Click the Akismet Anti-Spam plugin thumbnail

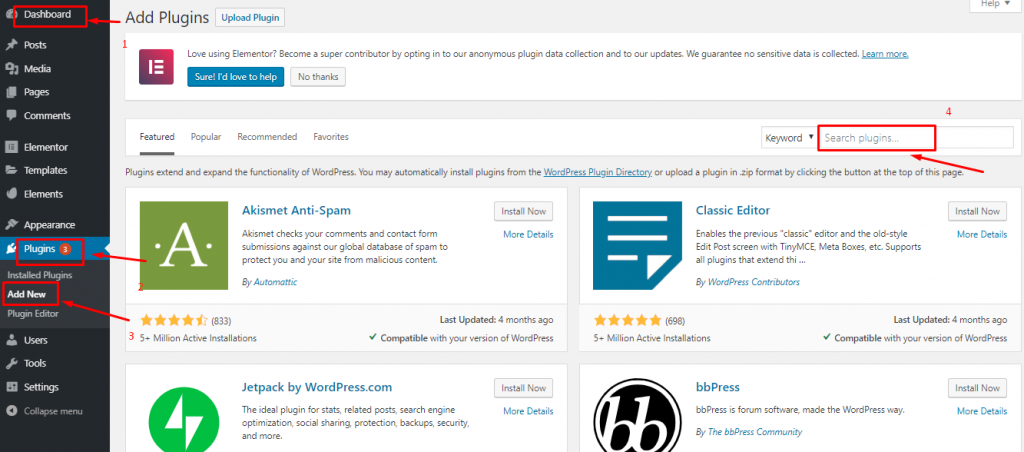pyautogui.click(x=184, y=245)
